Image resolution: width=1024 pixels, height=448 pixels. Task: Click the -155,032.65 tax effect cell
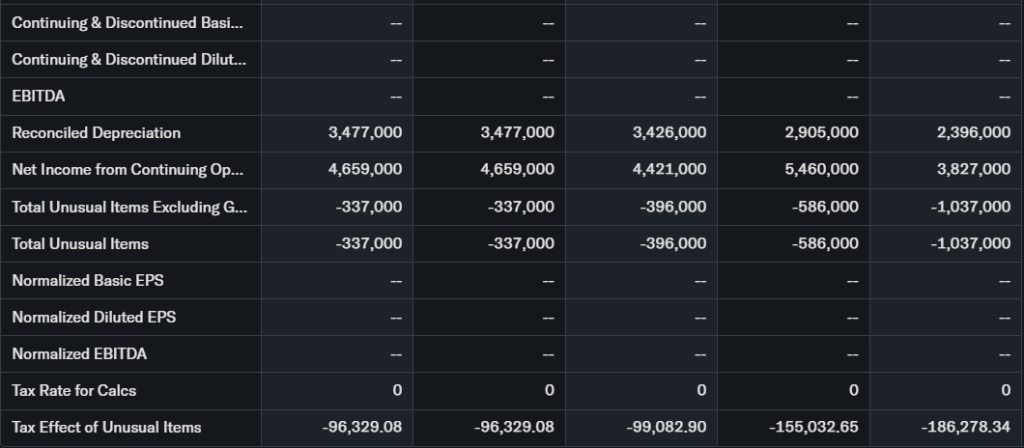(813, 427)
